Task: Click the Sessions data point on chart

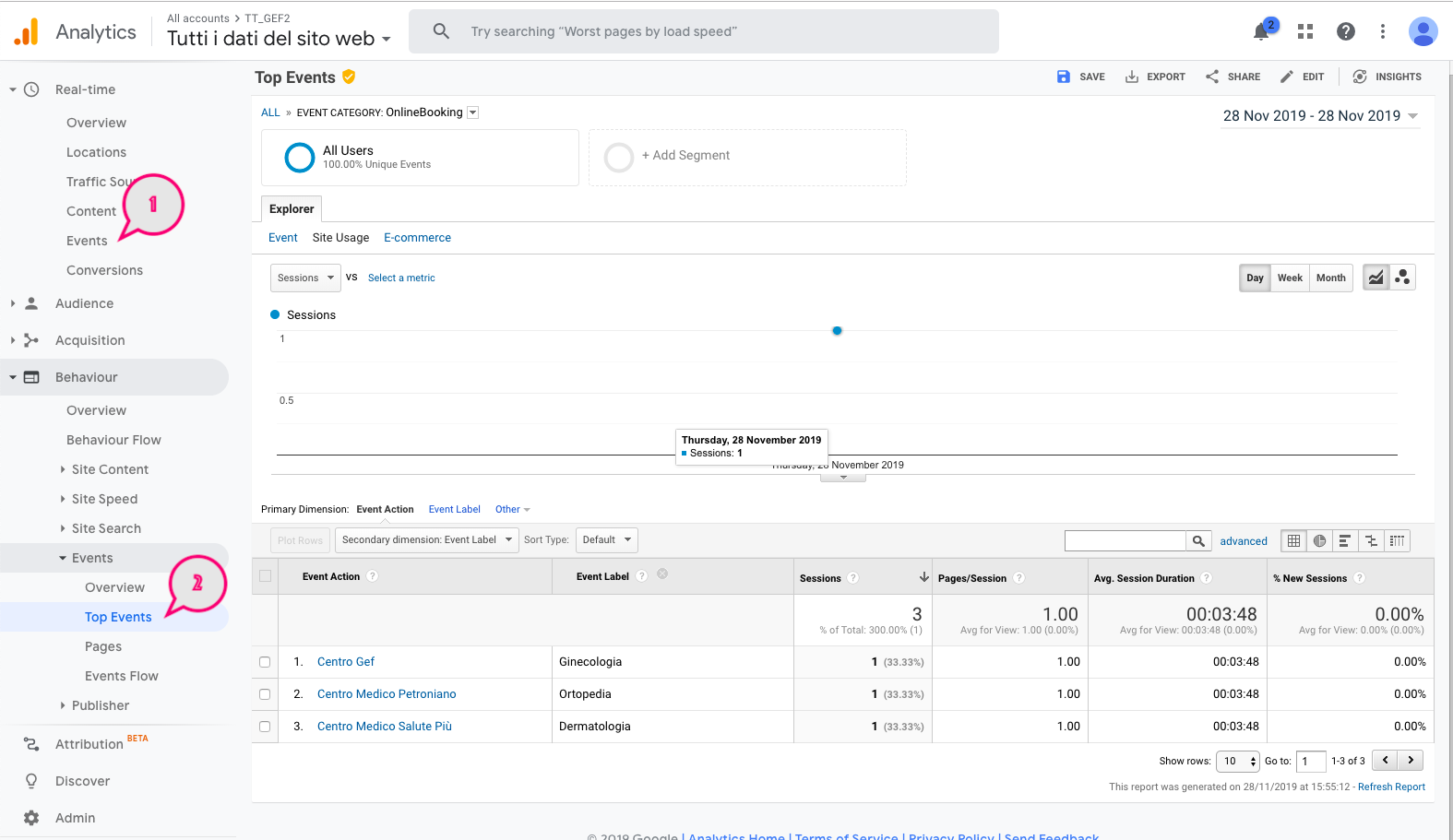Action: pos(837,330)
